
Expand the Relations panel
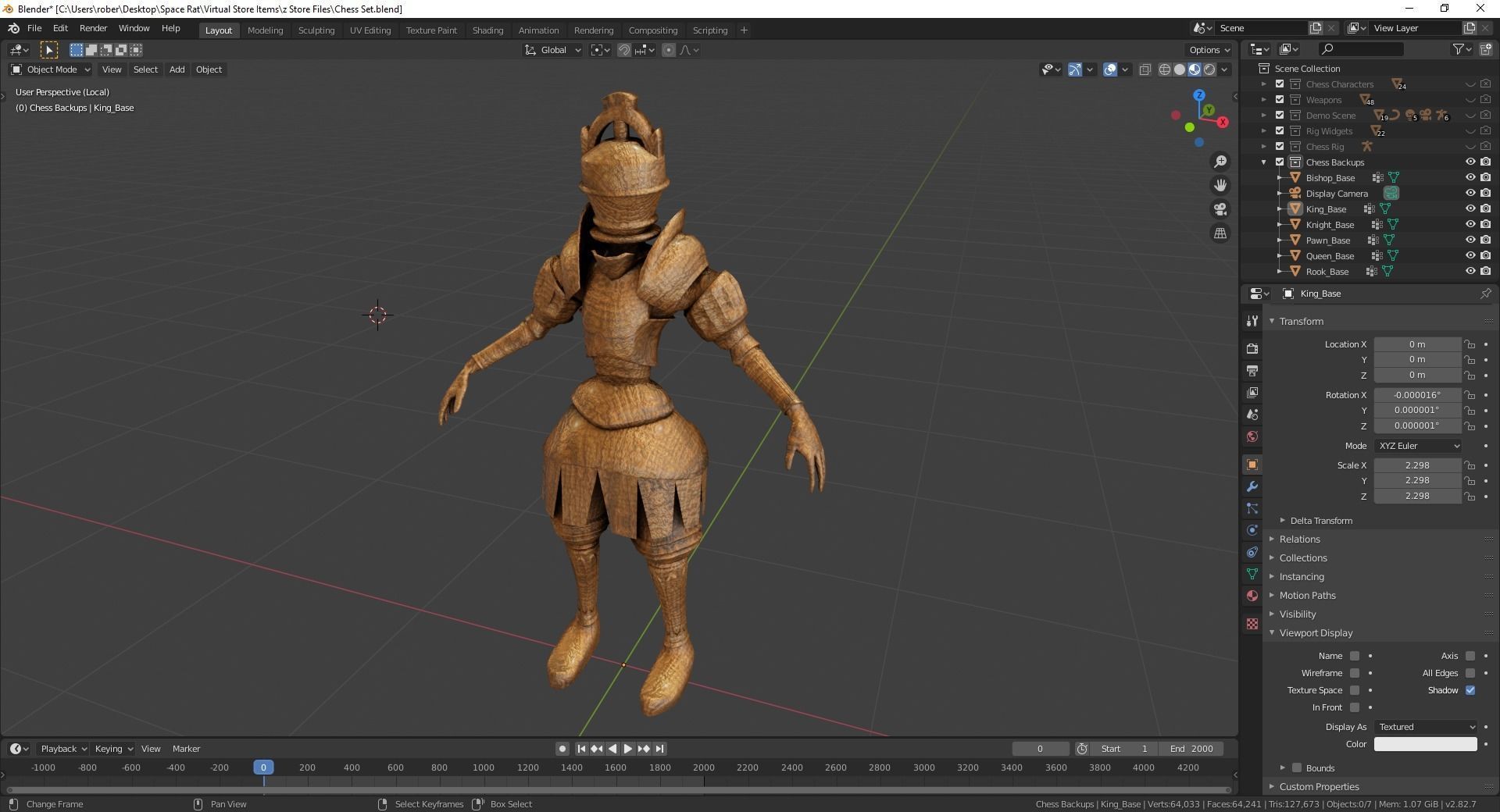[x=1271, y=540]
